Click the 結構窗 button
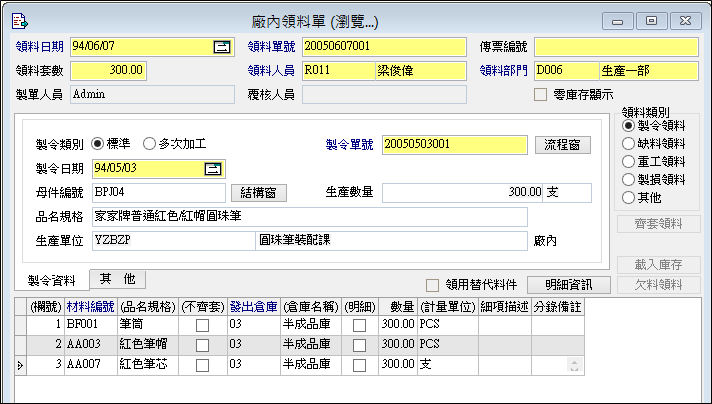 point(260,192)
